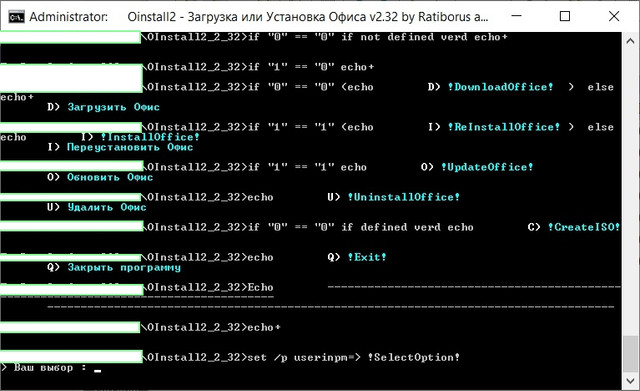Minimize the Oinstall2 console window
The image size is (640, 391).
[516, 16]
